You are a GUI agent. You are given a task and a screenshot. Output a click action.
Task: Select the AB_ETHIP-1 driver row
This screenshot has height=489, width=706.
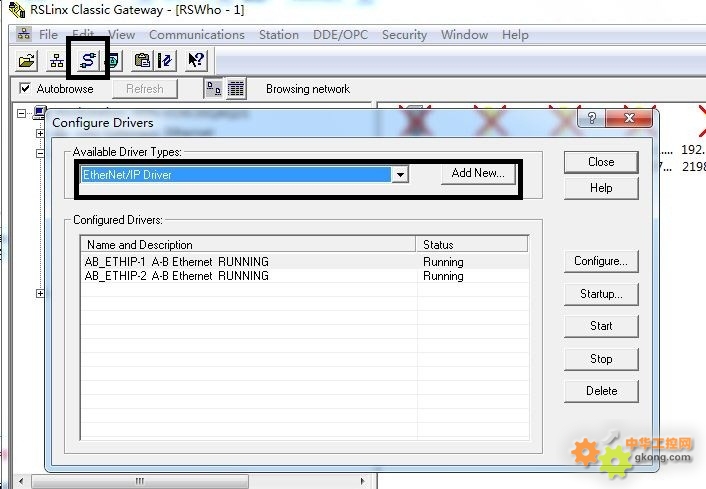point(305,262)
